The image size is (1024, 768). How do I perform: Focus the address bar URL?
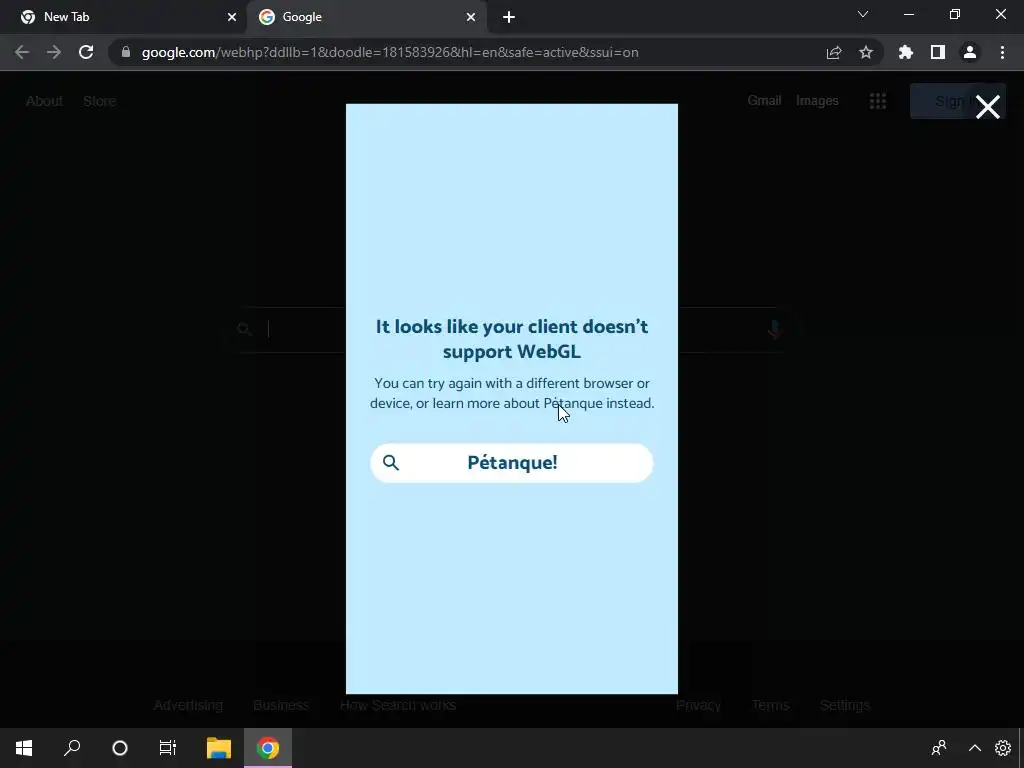pyautogui.click(x=390, y=52)
